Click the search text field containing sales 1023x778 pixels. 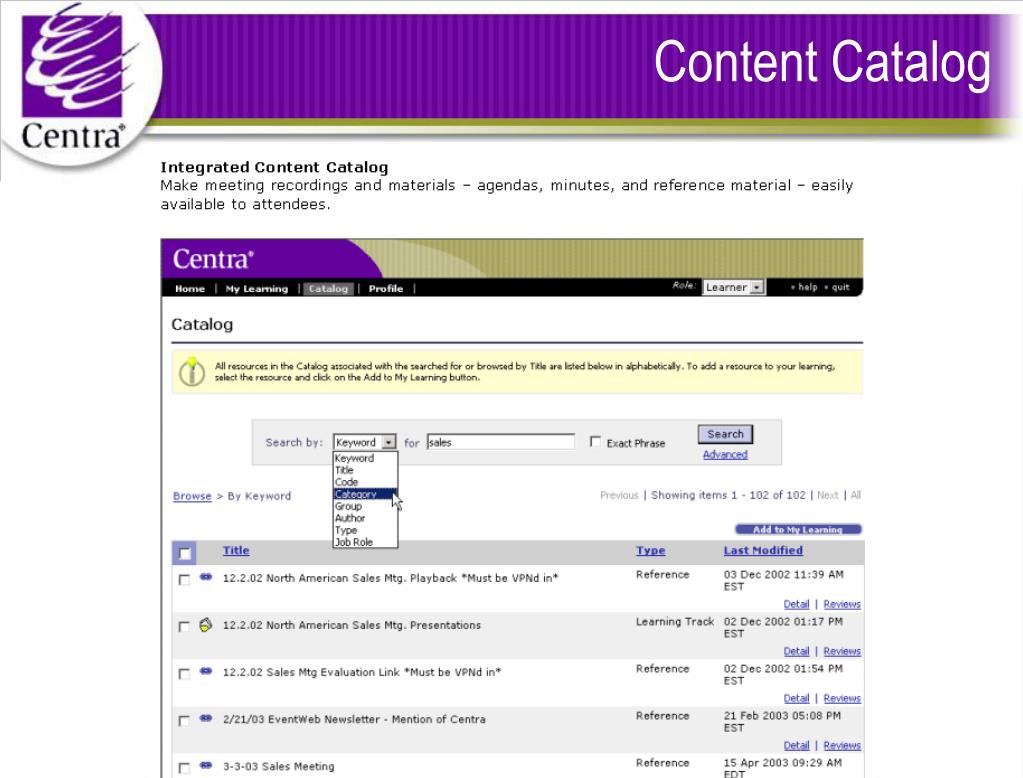pyautogui.click(x=501, y=442)
